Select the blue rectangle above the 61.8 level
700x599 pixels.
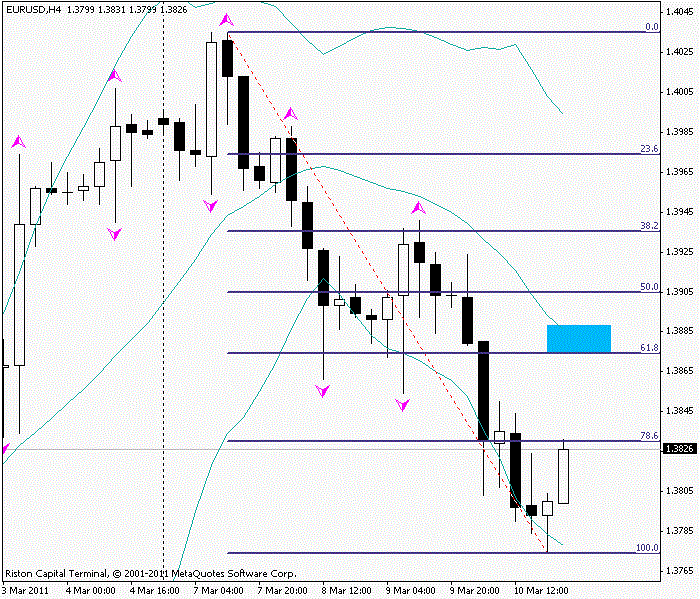579,338
